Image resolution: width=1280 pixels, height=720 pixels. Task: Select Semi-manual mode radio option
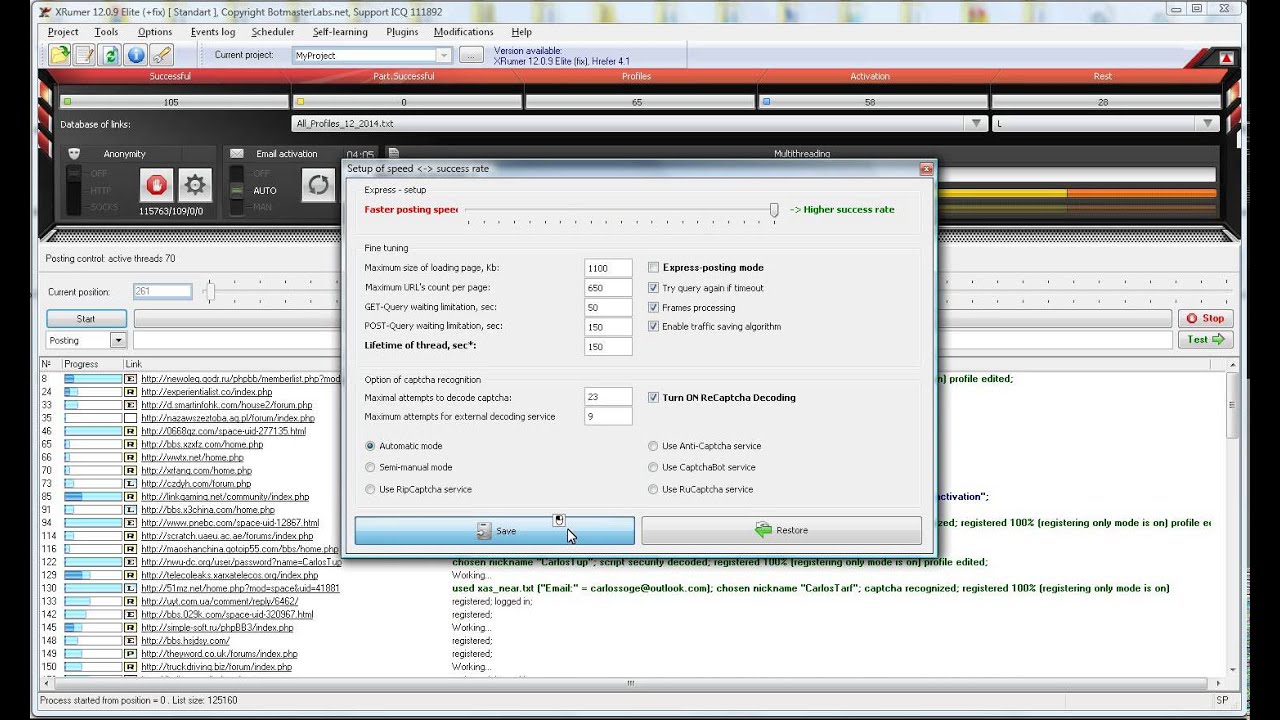coord(371,467)
